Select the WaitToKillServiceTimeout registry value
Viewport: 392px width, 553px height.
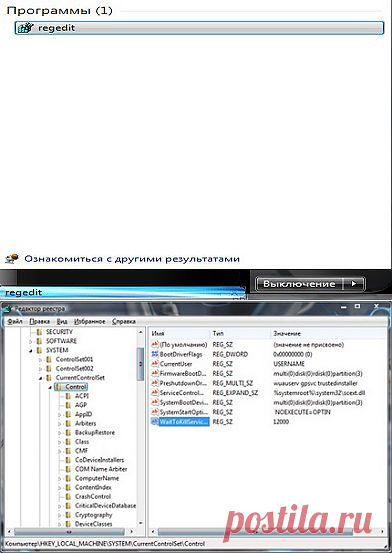(180, 421)
